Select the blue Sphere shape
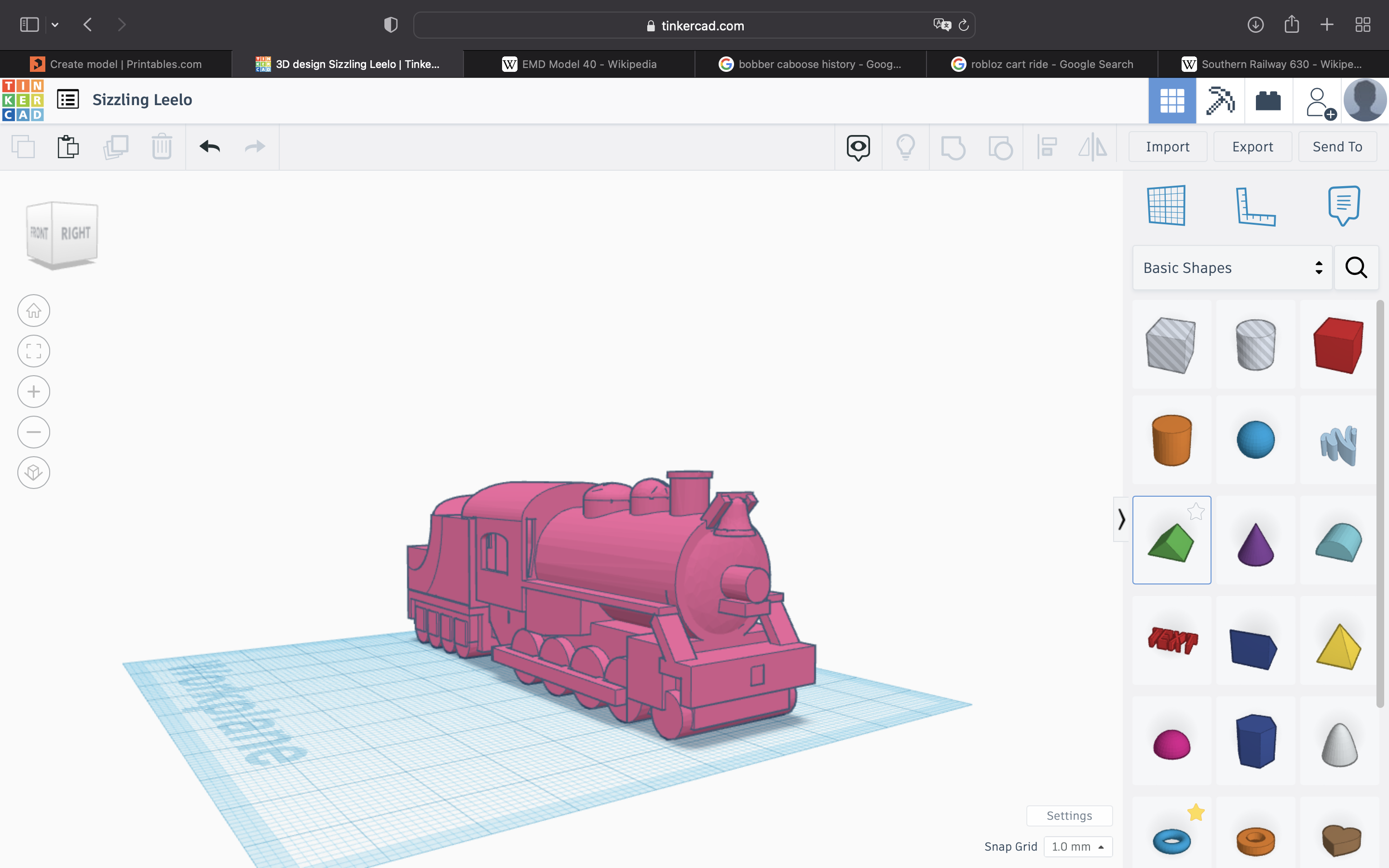The width and height of the screenshot is (1389, 868). (1255, 440)
